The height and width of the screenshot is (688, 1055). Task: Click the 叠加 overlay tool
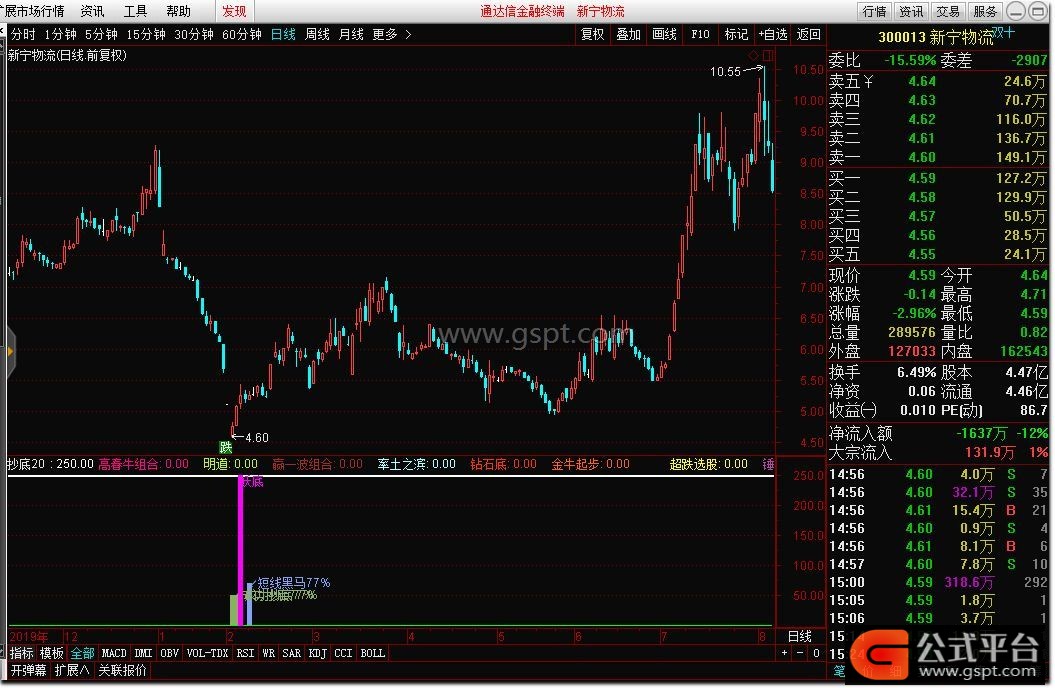628,34
